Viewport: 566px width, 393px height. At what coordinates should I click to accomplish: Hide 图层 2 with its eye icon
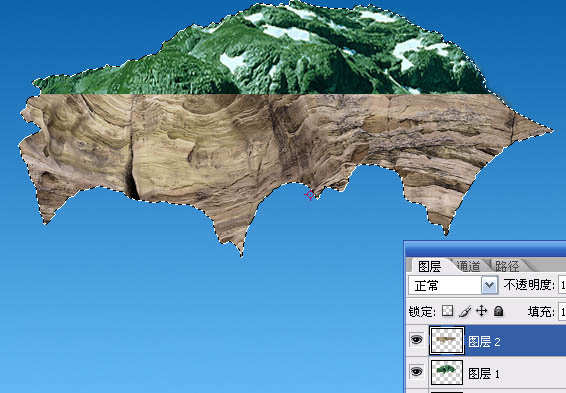pos(417,340)
